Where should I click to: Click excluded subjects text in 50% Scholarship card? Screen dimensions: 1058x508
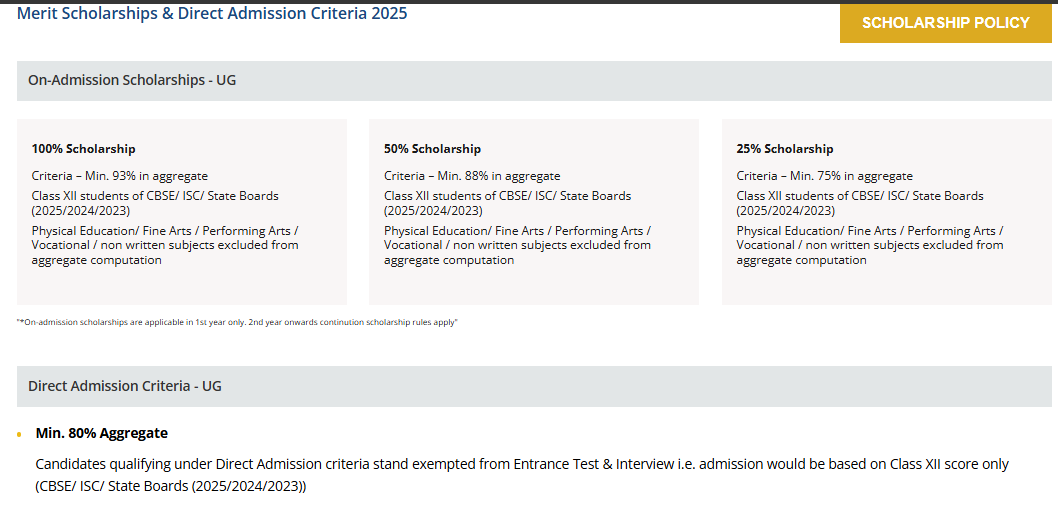tap(518, 245)
